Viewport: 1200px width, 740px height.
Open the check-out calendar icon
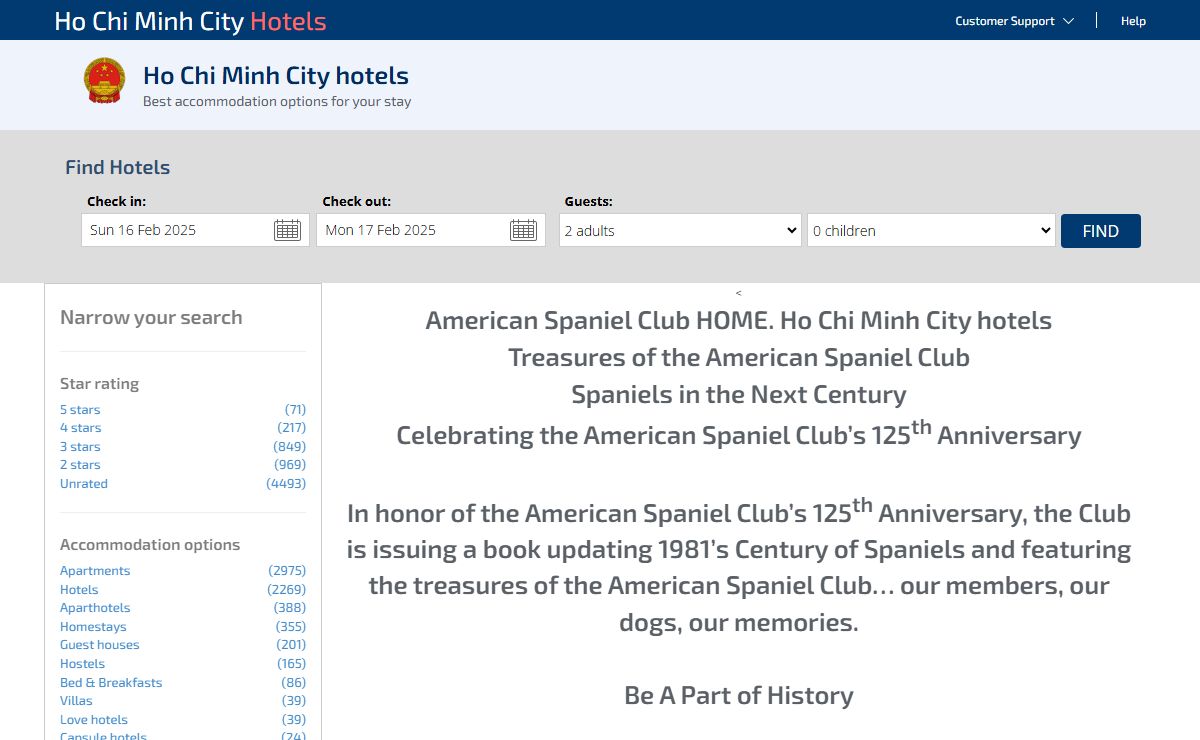[523, 230]
